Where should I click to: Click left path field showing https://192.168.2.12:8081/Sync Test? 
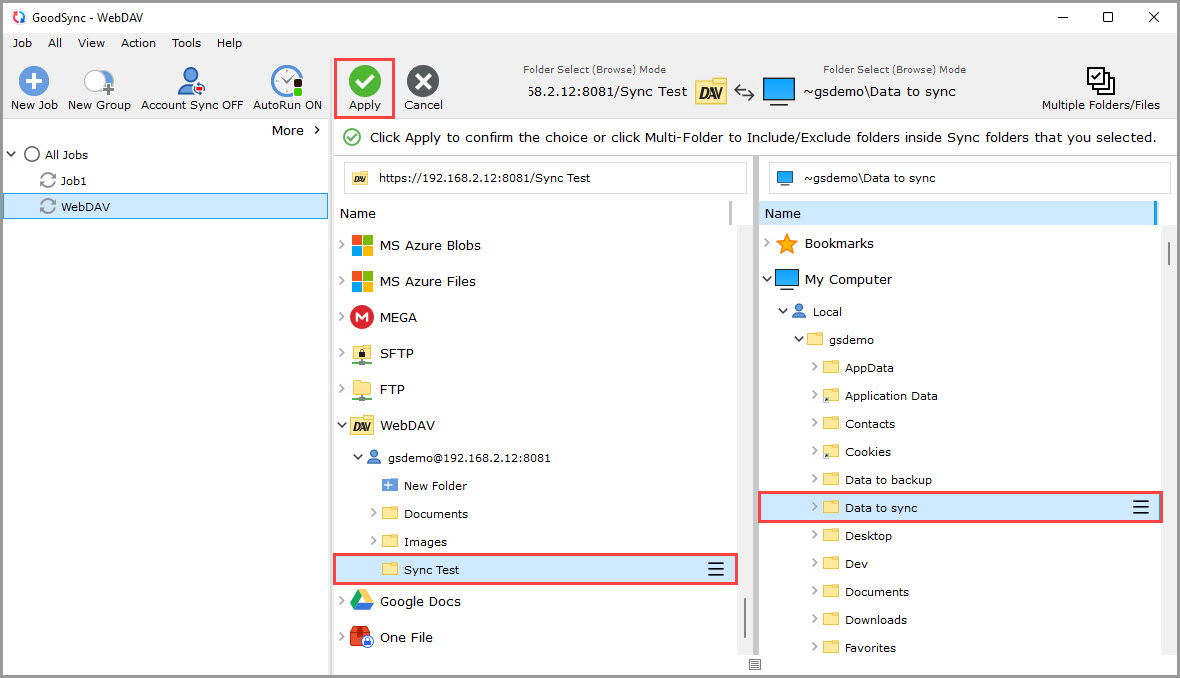pos(546,178)
